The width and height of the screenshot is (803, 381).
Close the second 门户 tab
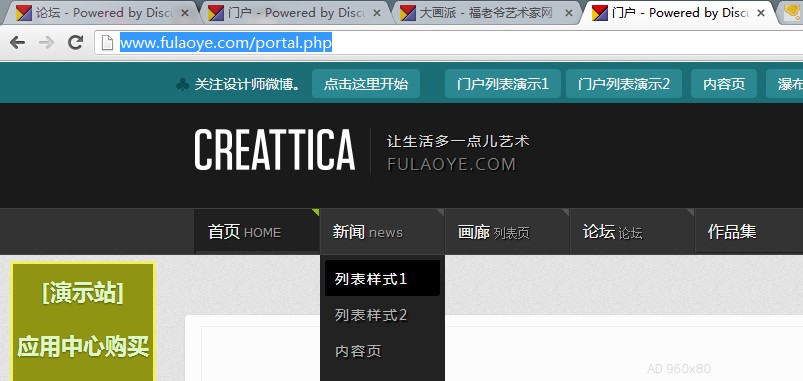(x=377, y=13)
